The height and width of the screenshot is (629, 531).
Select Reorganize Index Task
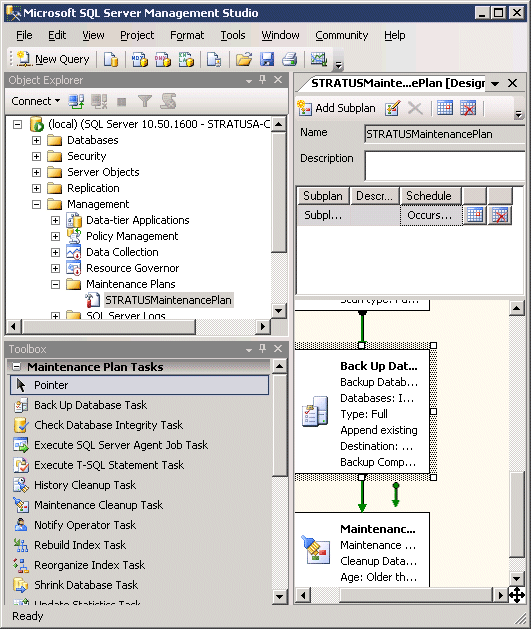click(139, 565)
